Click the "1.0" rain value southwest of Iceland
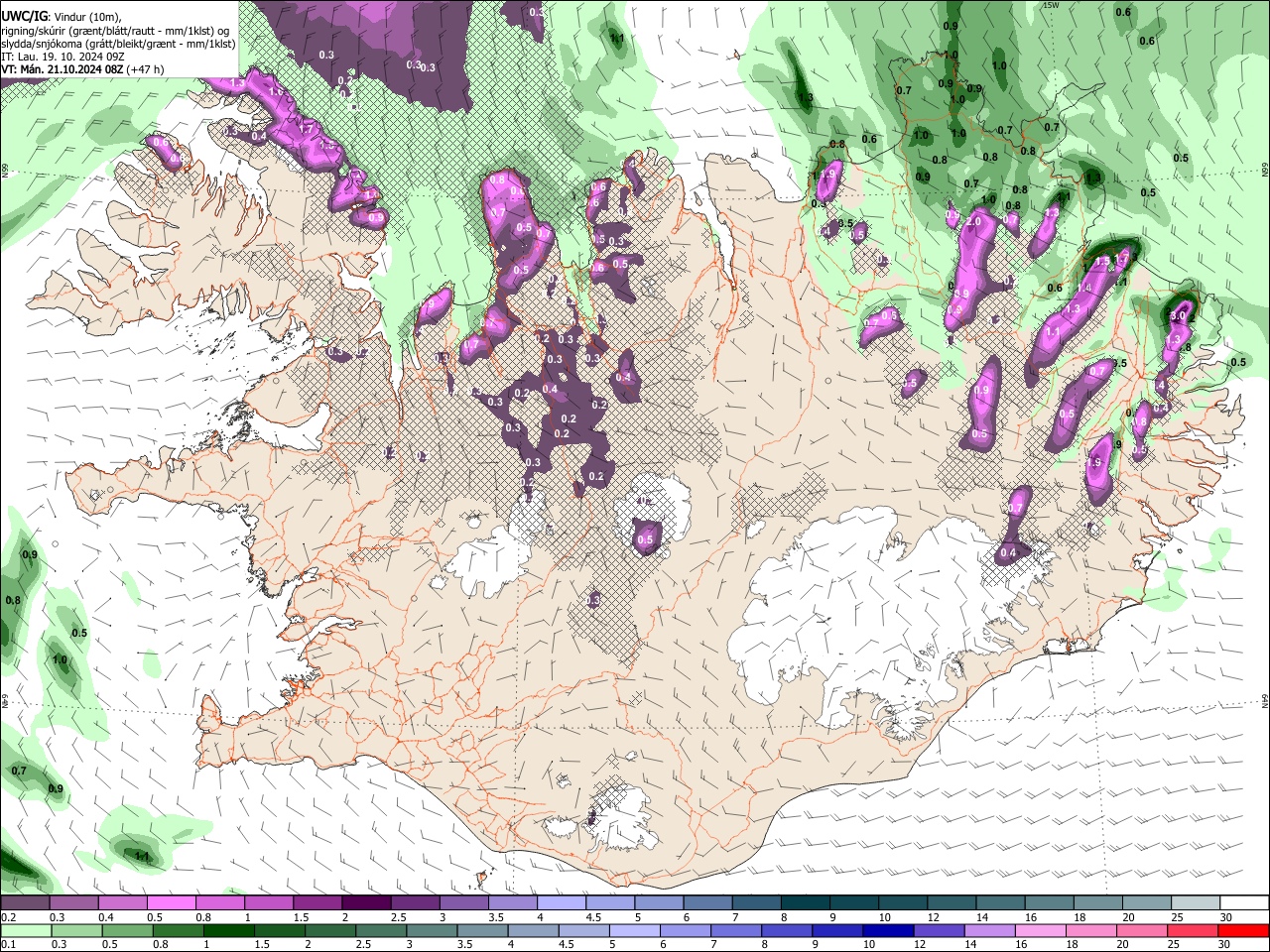The width and height of the screenshot is (1270, 952). tap(60, 659)
